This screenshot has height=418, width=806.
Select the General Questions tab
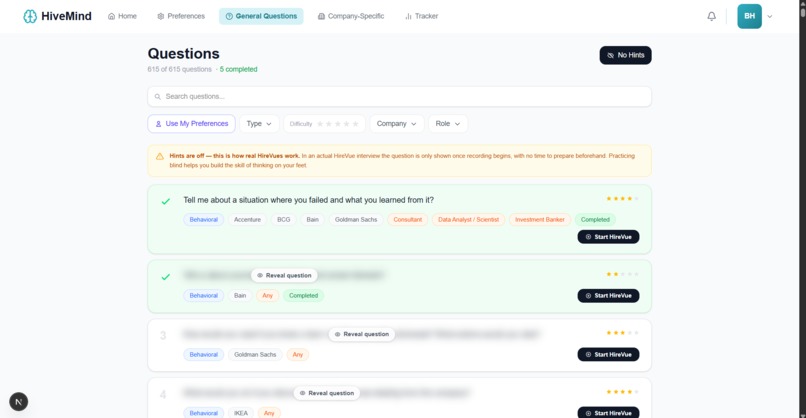click(261, 16)
